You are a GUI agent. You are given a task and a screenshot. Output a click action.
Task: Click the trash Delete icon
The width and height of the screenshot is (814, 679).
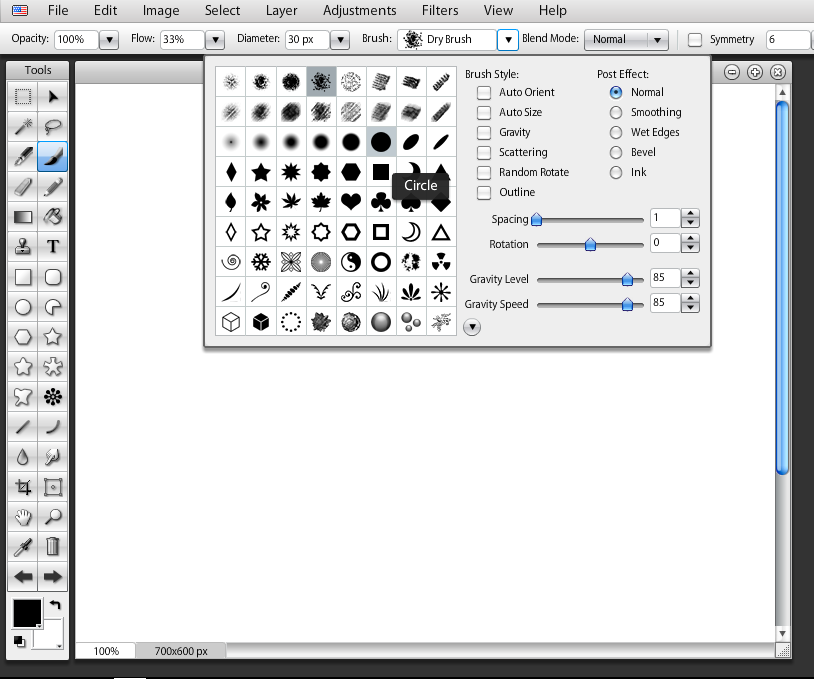[x=53, y=547]
